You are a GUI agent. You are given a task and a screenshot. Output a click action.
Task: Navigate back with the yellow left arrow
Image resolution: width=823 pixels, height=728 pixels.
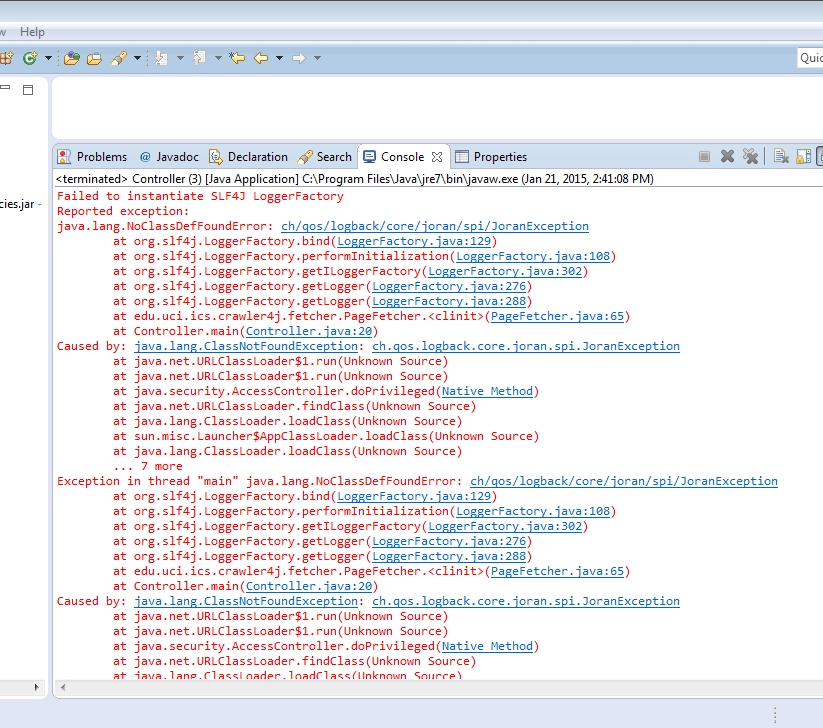click(x=261, y=58)
